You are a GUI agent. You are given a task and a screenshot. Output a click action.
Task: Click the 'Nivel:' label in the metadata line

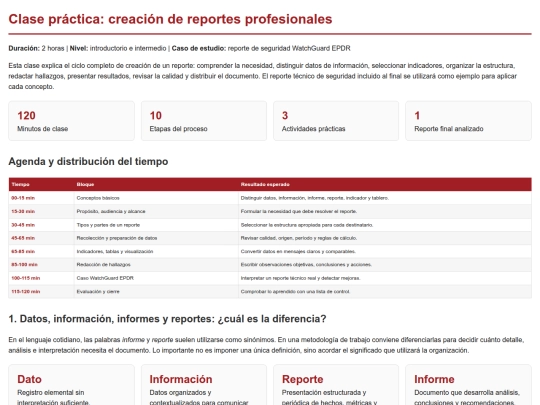[79, 49]
